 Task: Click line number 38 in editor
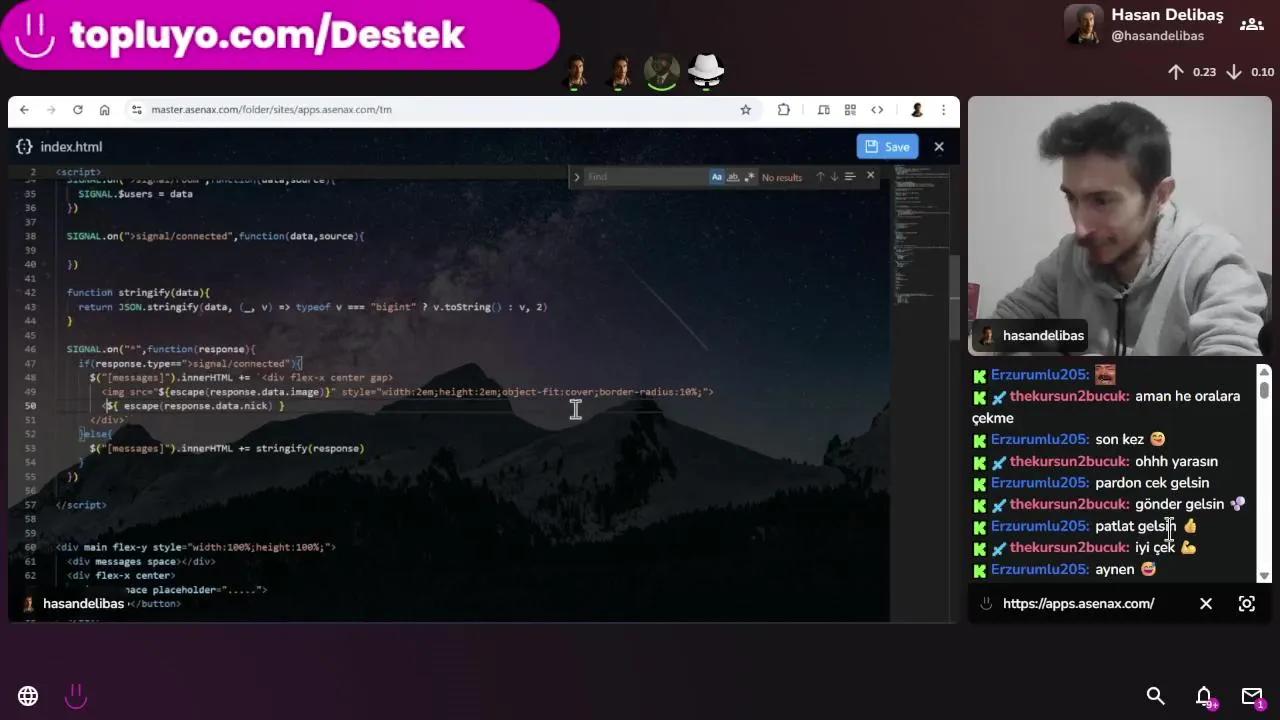point(30,236)
